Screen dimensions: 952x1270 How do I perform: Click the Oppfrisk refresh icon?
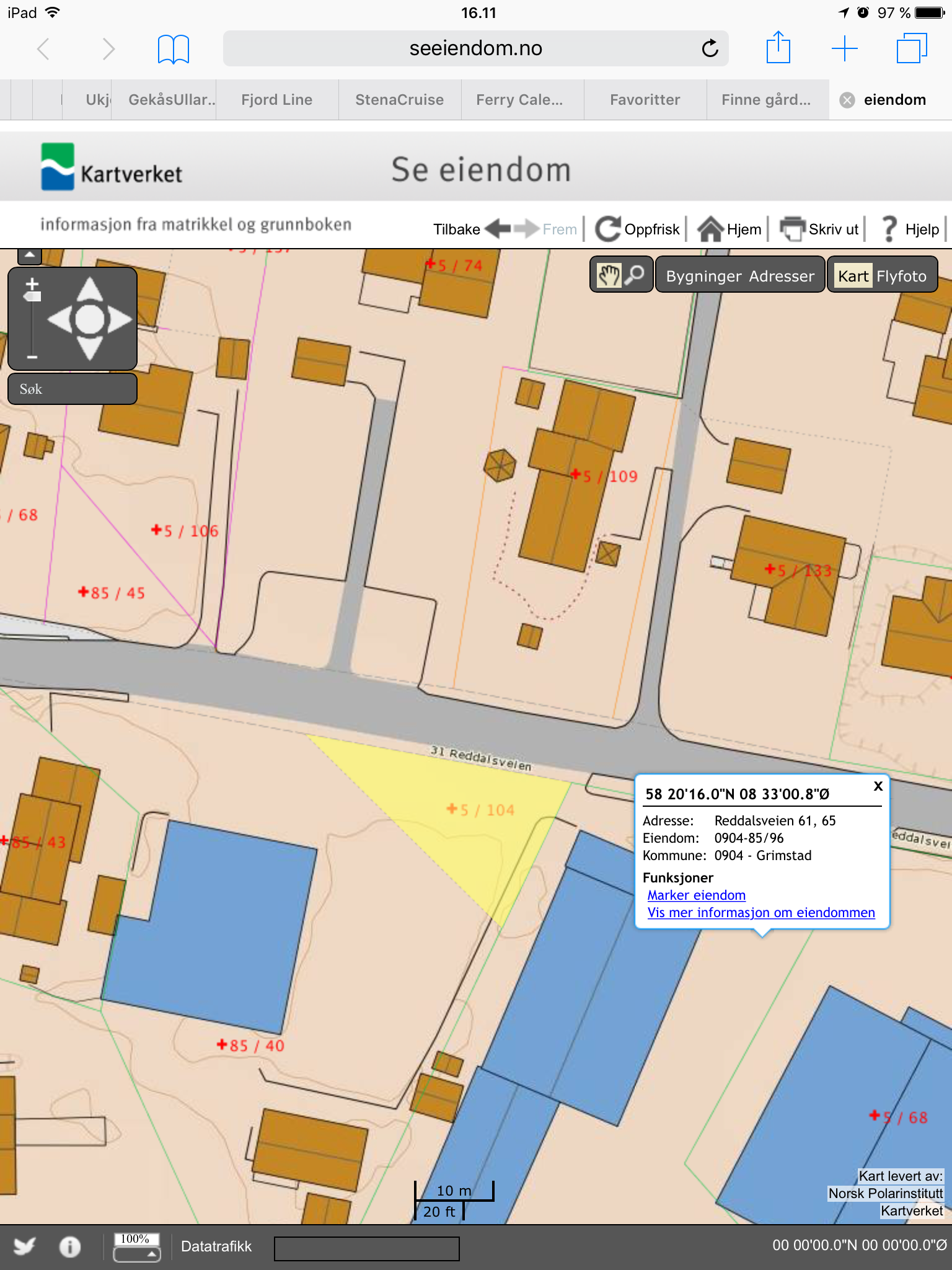608,229
